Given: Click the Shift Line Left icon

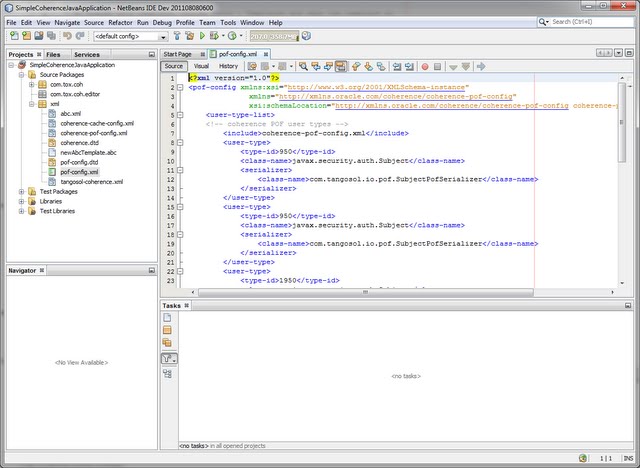Looking at the screenshot, I should tap(397, 66).
